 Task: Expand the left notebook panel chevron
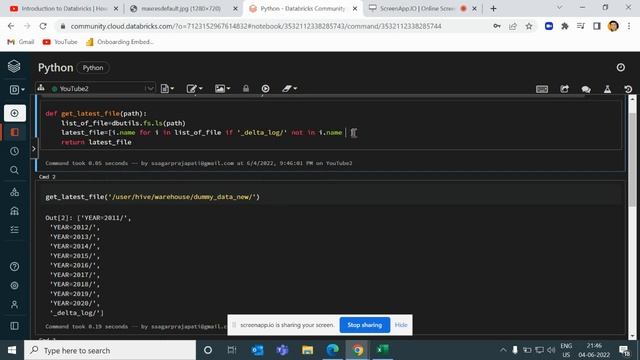click(34, 149)
